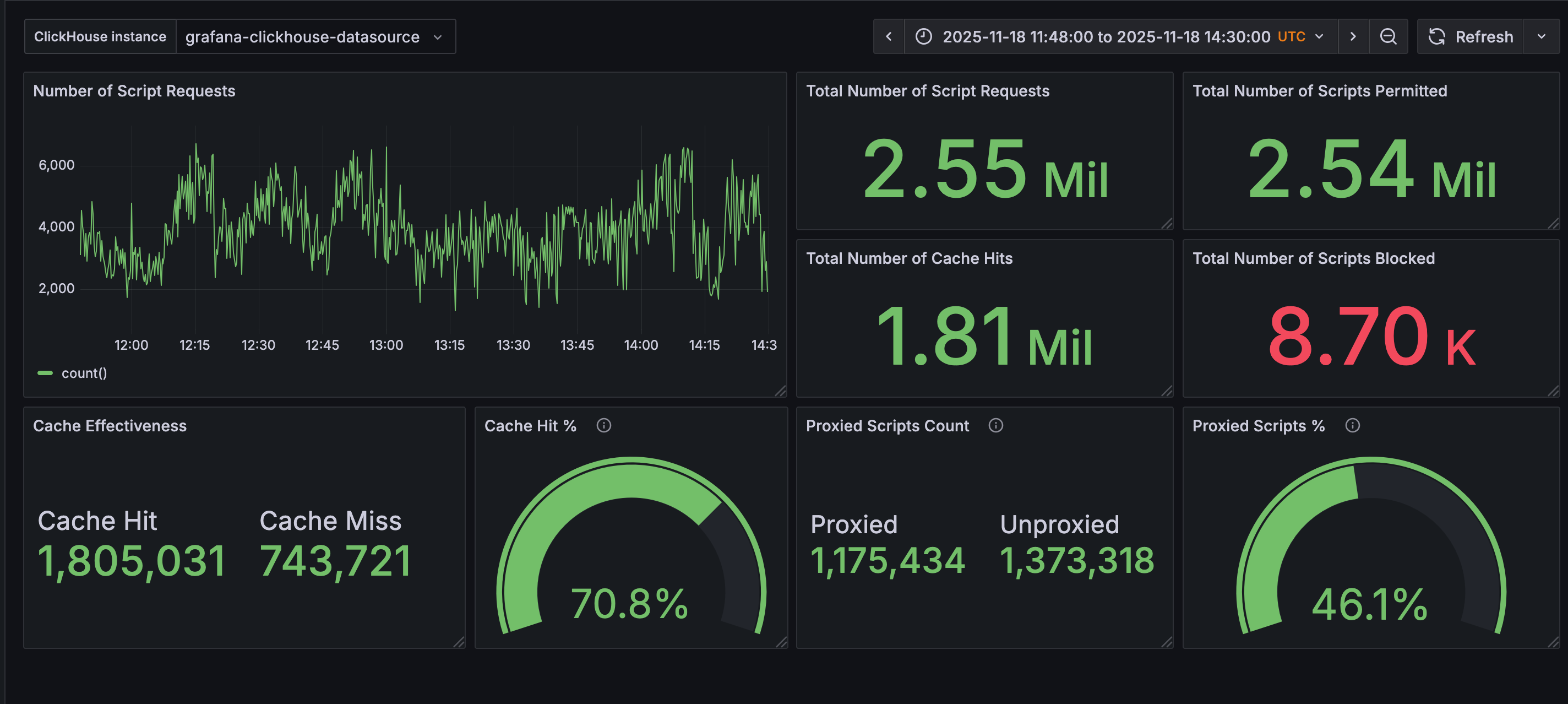This screenshot has width=1568, height=704.
Task: Click Number of Script Requests panel title
Action: (x=134, y=91)
